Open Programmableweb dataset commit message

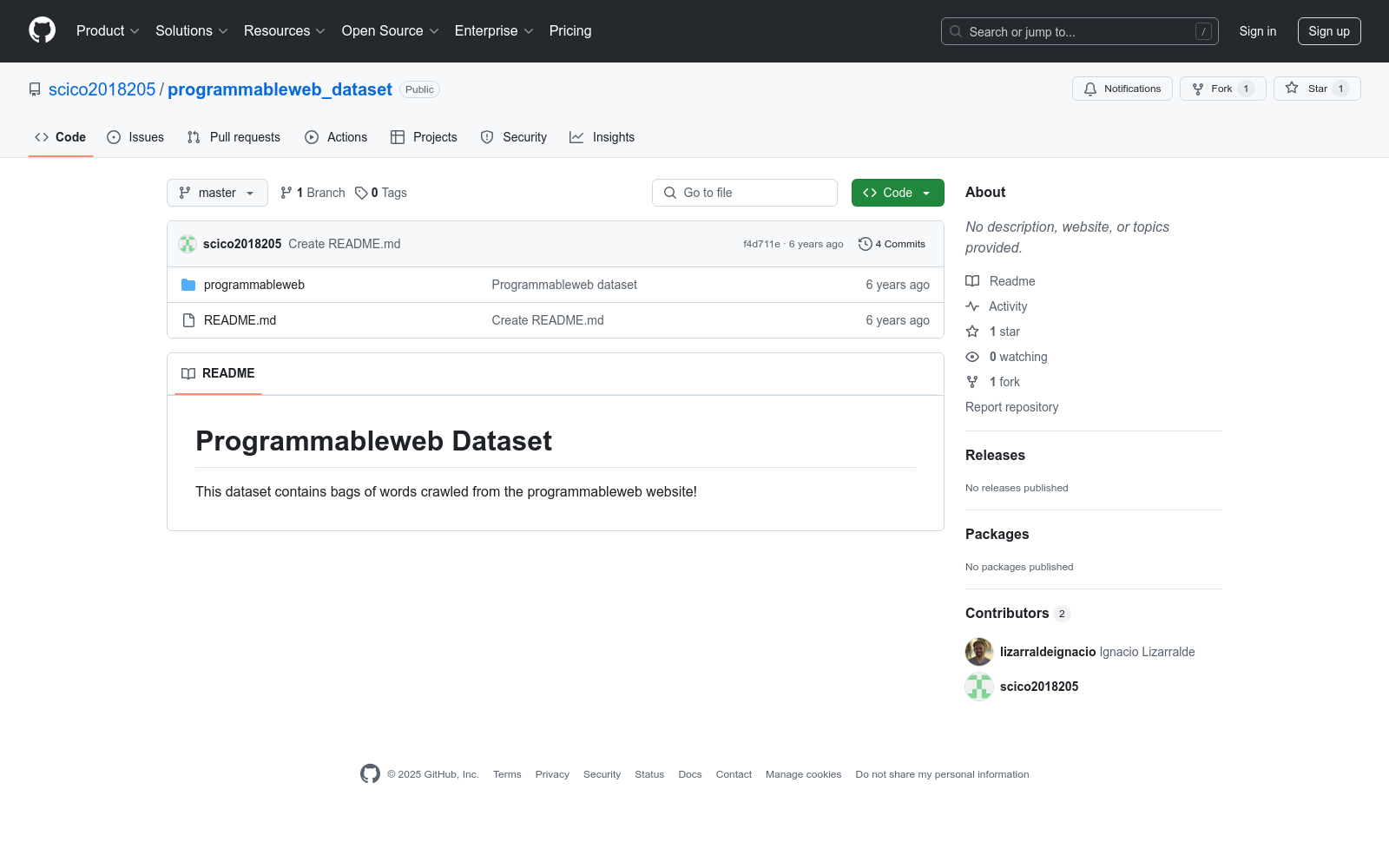564,285
